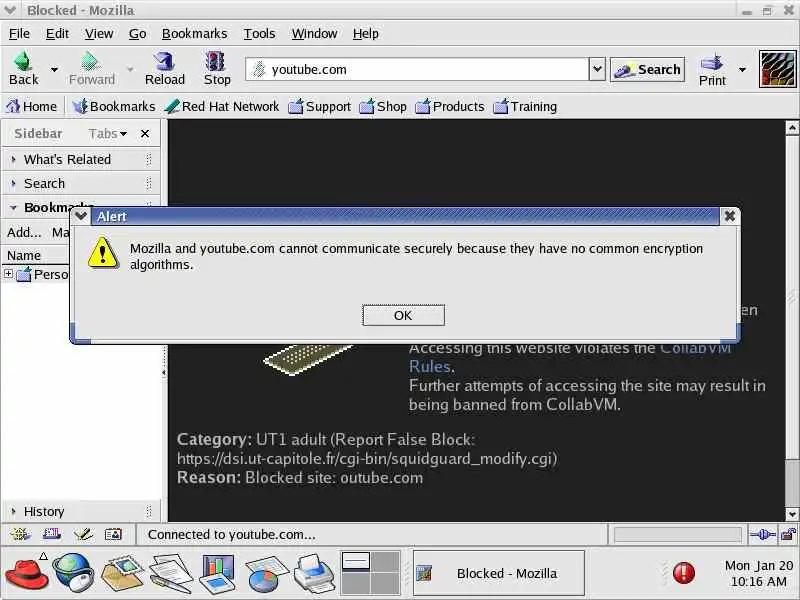The height and width of the screenshot is (600, 800).
Task: Open the Tools menu
Action: click(259, 34)
